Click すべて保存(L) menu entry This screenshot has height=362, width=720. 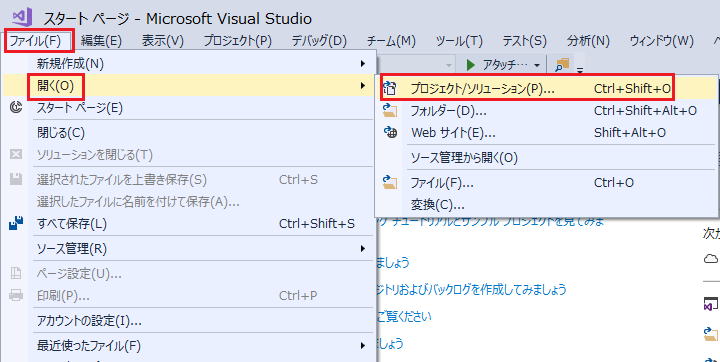[x=189, y=224]
